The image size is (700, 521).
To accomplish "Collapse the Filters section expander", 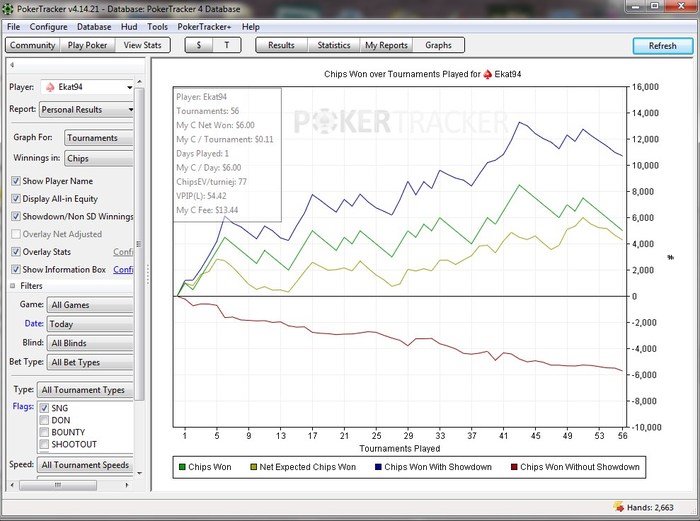I will click(12, 286).
